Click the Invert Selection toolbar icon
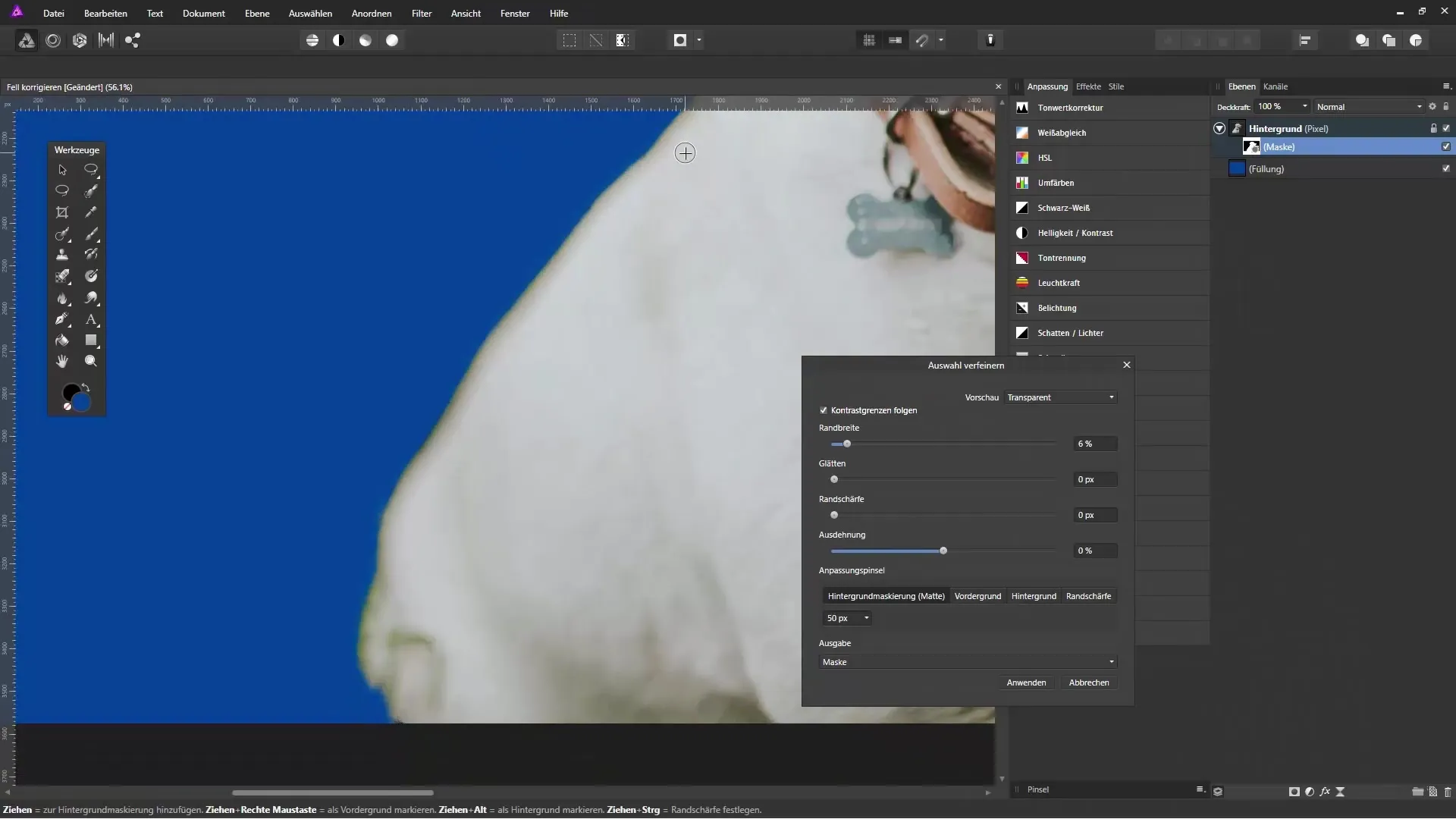This screenshot has width=1456, height=819. coord(623,40)
